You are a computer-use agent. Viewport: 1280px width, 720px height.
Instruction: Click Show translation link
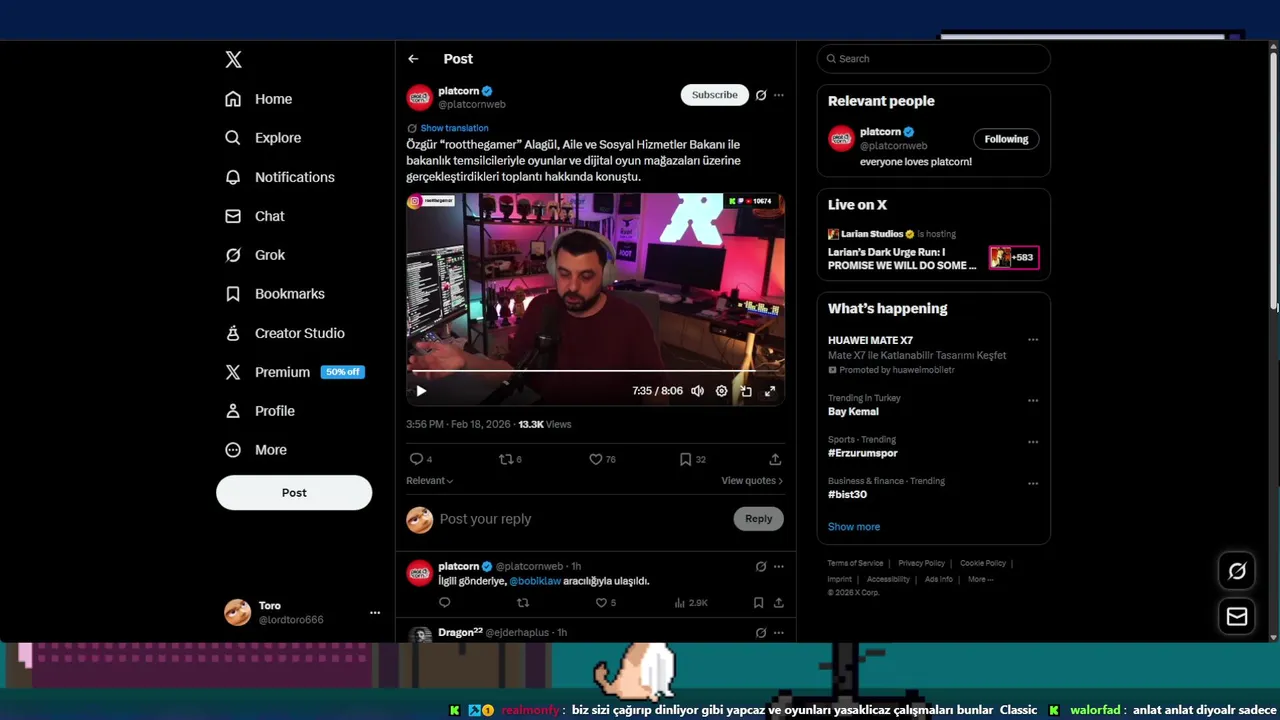(454, 128)
